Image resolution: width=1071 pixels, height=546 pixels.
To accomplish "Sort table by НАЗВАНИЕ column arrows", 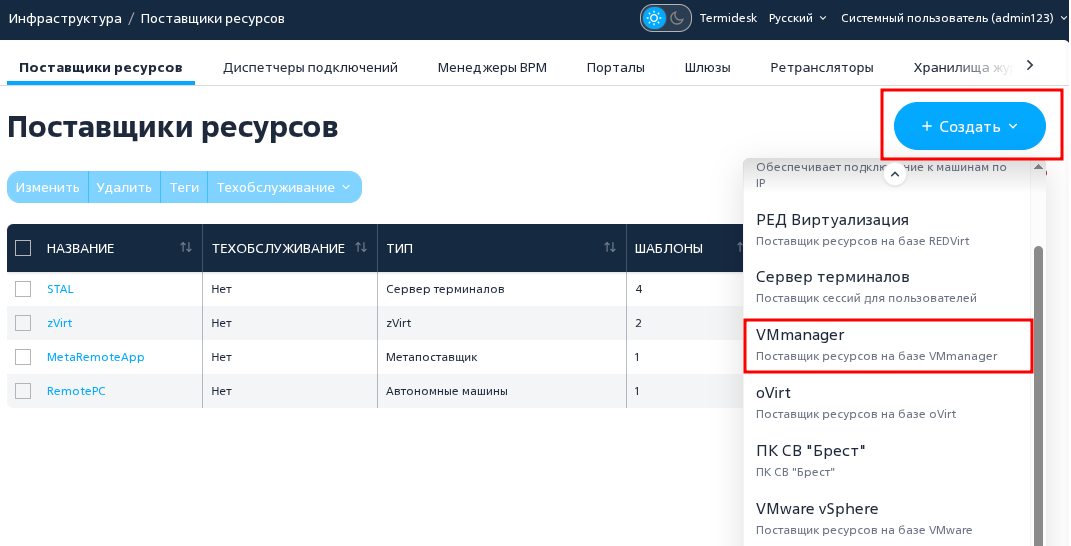I will coord(186,247).
